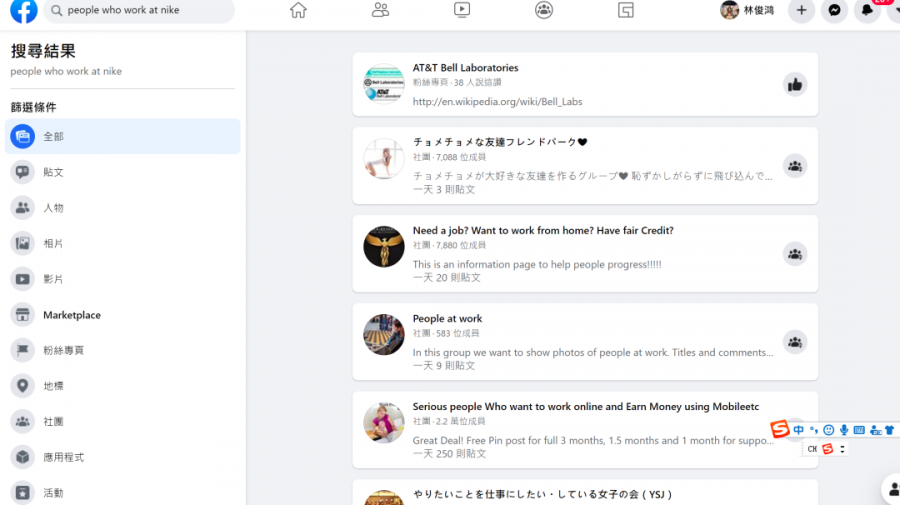Click the CH language indicator

(x=812, y=449)
